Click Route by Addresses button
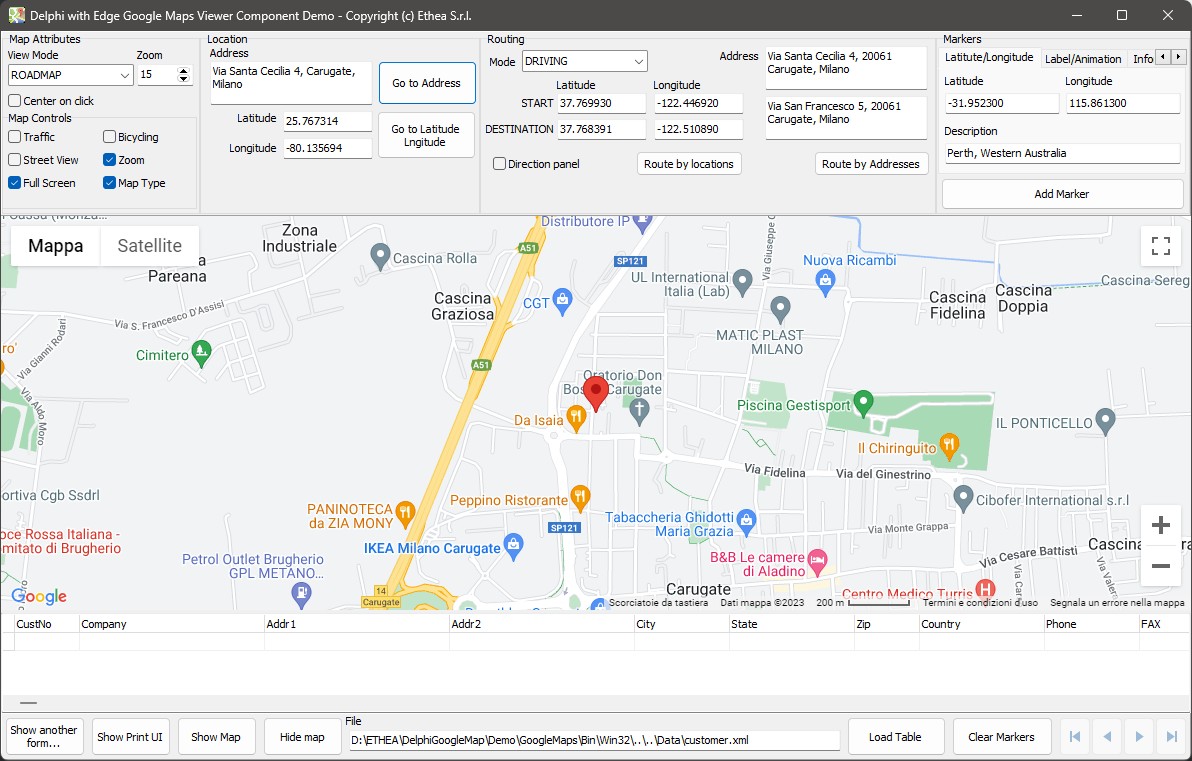Image resolution: width=1192 pixels, height=761 pixels. point(870,163)
